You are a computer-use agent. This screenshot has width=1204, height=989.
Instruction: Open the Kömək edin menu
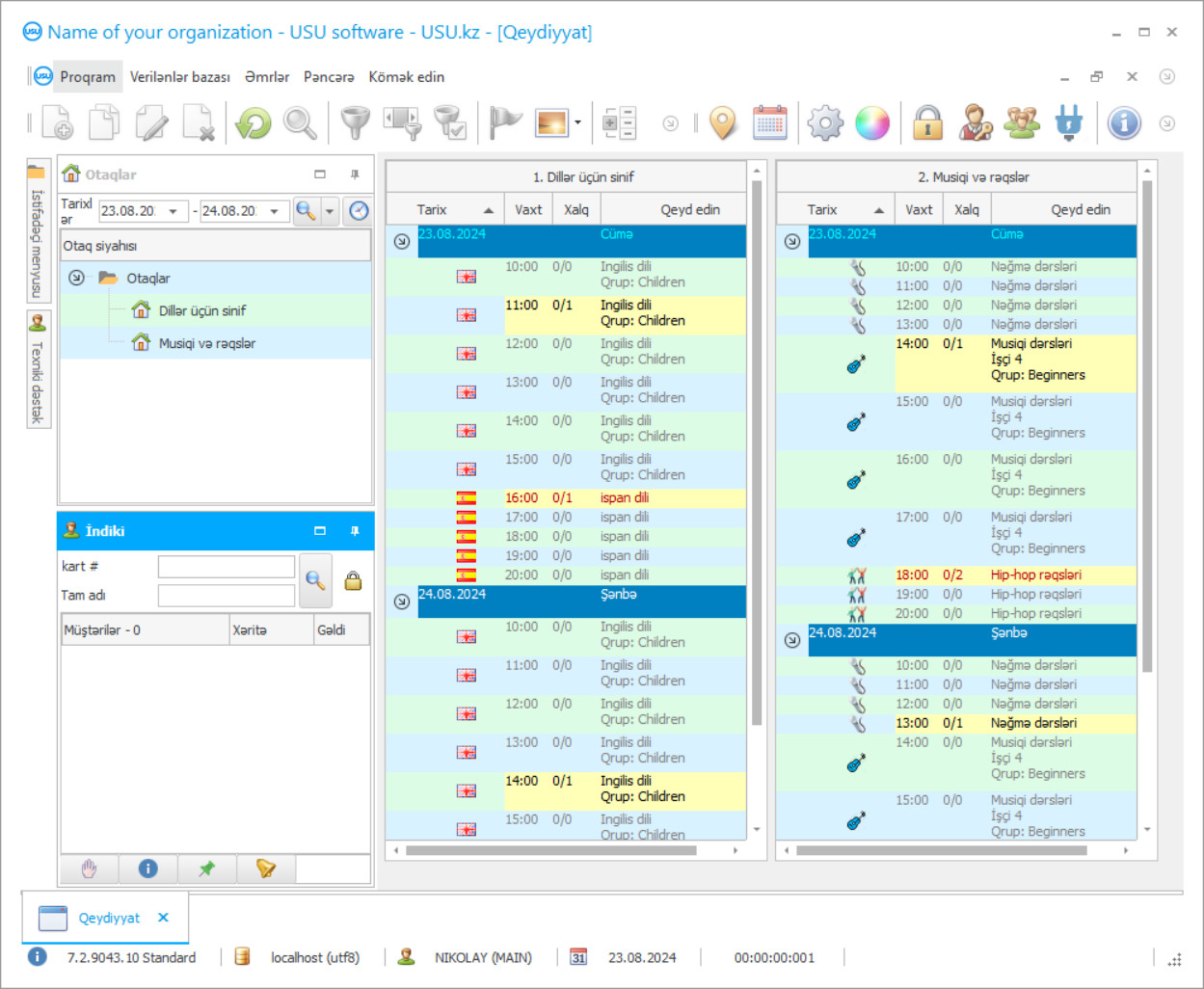[x=407, y=77]
